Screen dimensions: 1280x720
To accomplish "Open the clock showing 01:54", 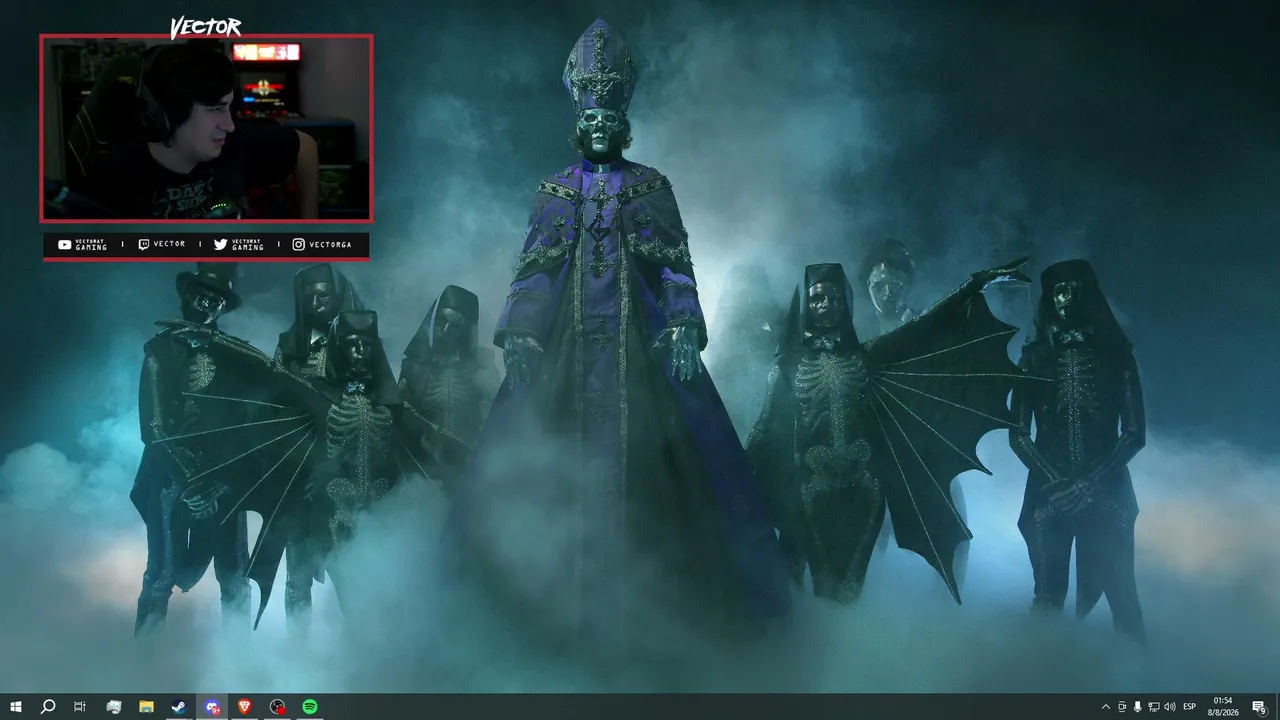I will (1223, 707).
